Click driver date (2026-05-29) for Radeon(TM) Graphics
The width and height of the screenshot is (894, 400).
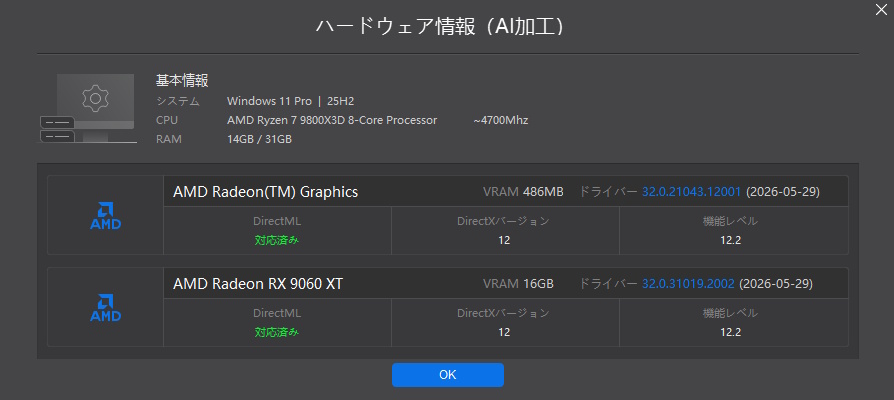point(782,192)
